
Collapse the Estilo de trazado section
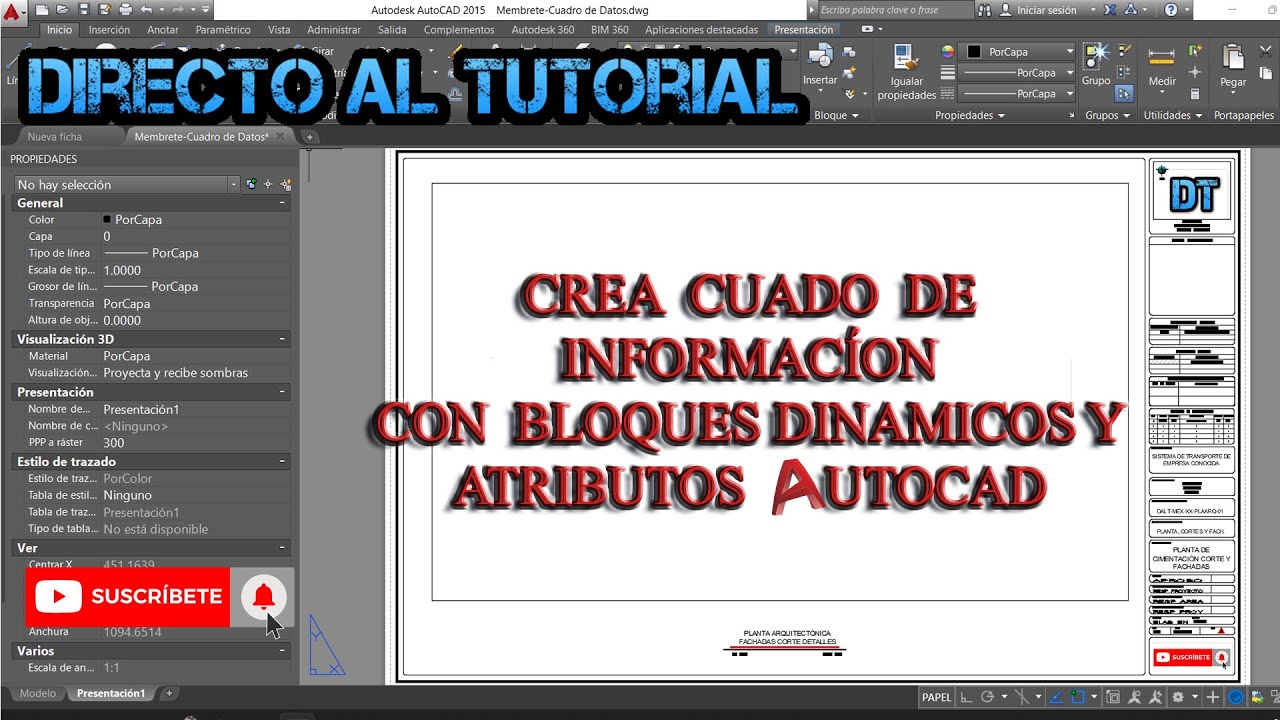point(284,461)
